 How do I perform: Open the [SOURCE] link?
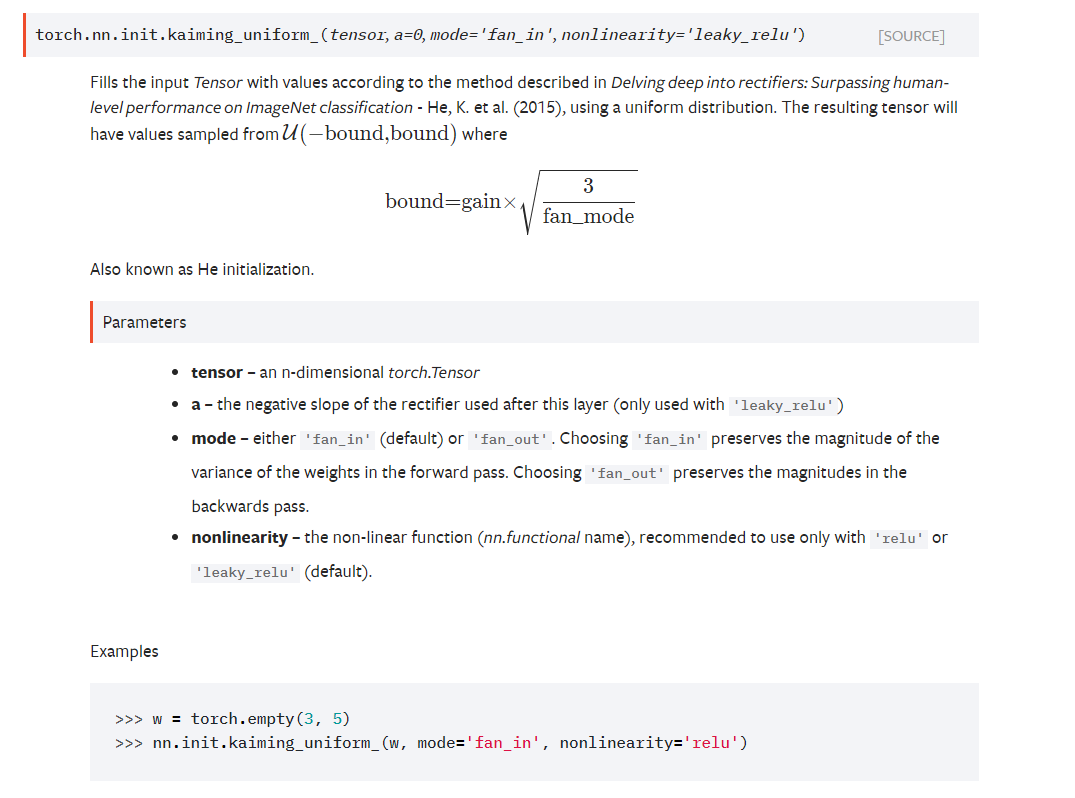(x=910, y=36)
